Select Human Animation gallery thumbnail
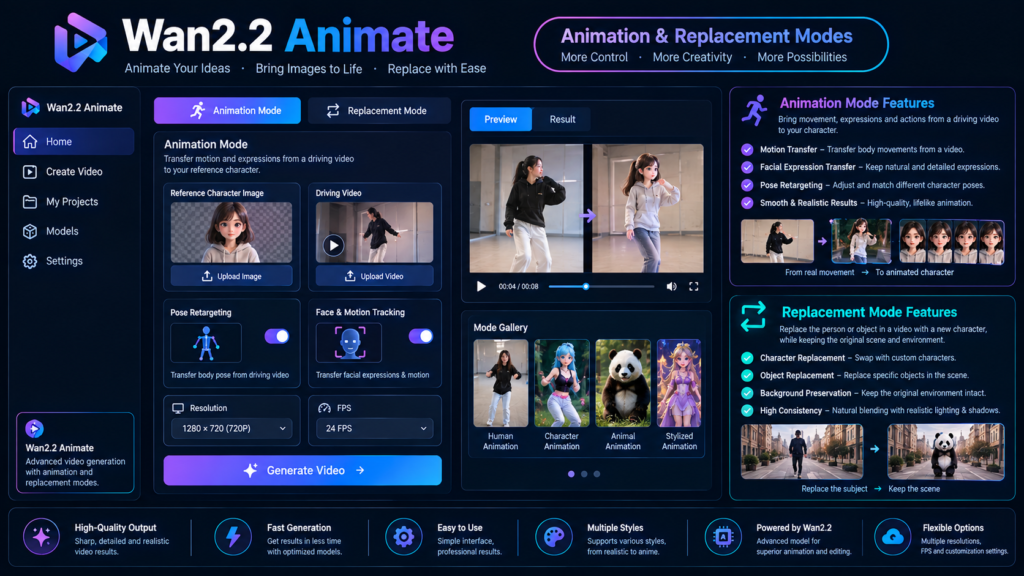 [x=501, y=383]
